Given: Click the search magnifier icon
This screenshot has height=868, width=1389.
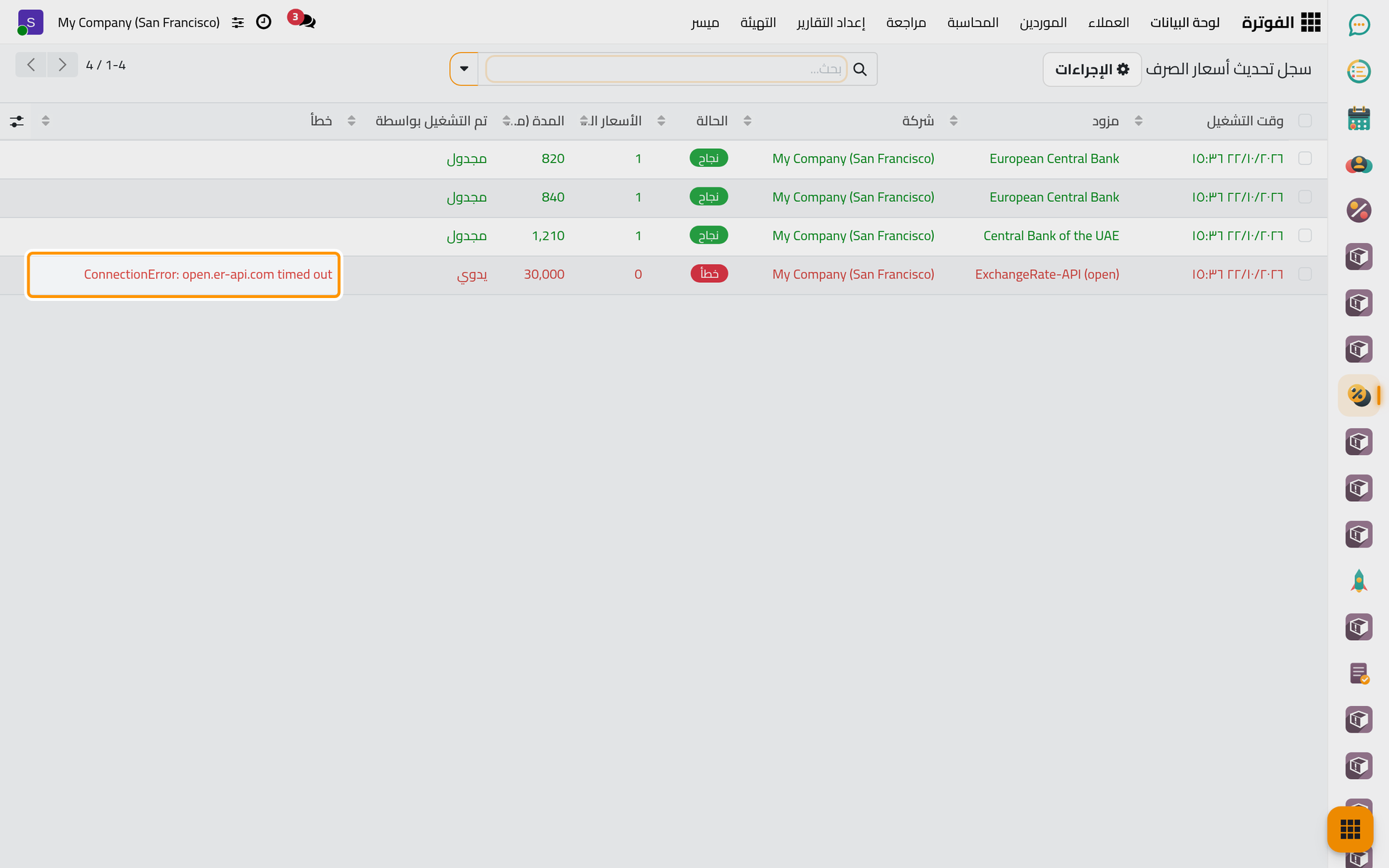Looking at the screenshot, I should 860,69.
